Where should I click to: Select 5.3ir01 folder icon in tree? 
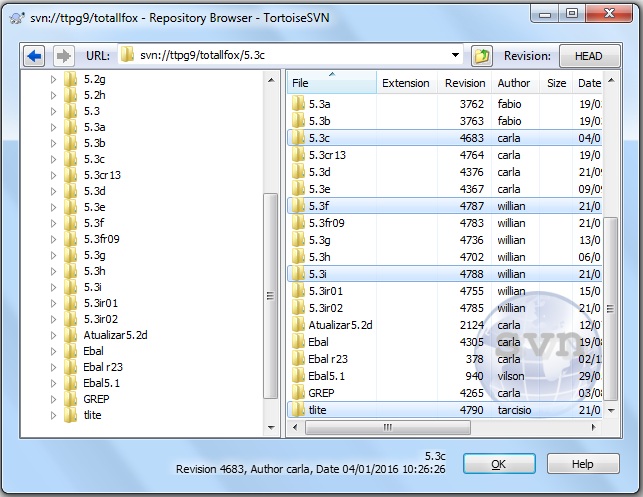pos(71,303)
